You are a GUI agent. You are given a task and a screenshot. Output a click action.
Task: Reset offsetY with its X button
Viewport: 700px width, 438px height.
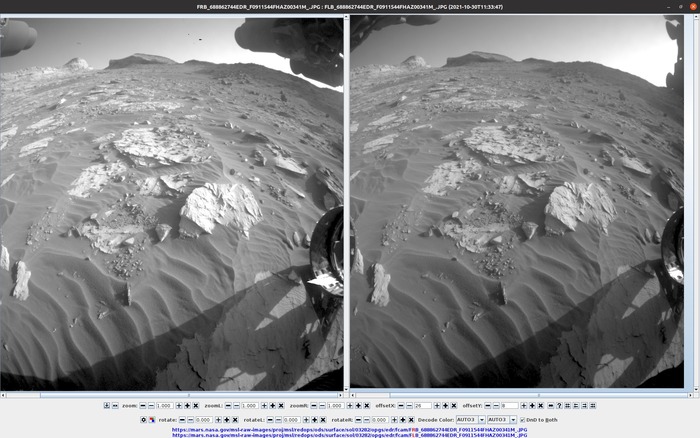pyautogui.click(x=541, y=405)
